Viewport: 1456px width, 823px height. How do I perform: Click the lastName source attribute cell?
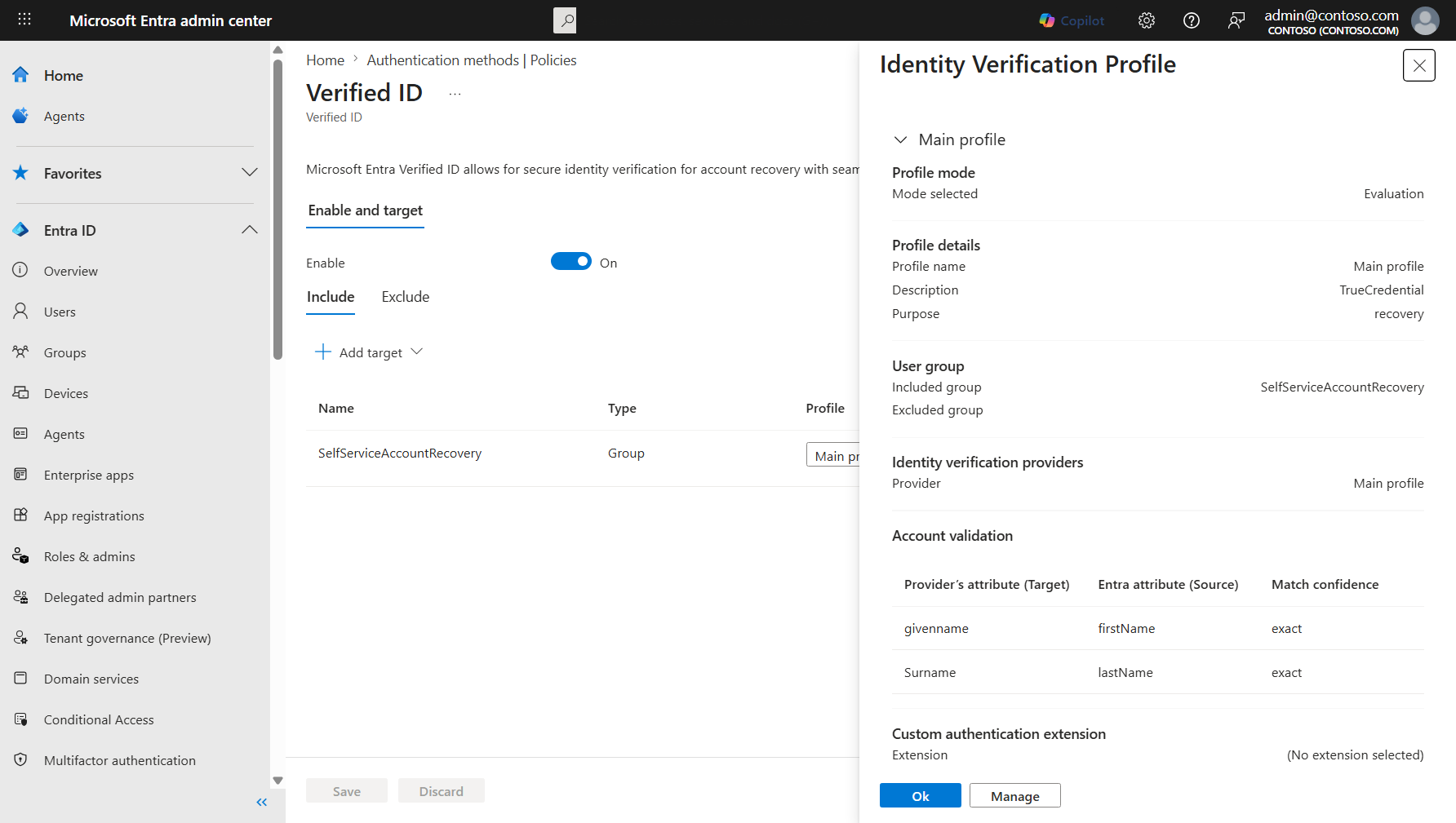pyautogui.click(x=1125, y=672)
